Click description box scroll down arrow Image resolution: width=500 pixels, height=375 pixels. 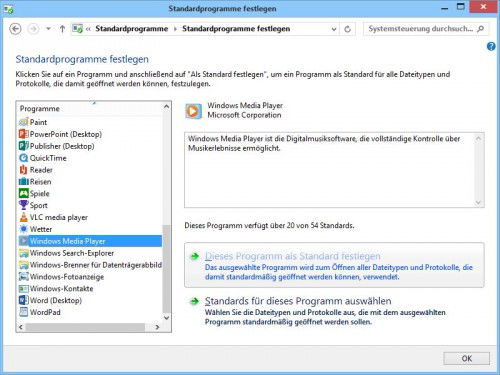[478, 202]
